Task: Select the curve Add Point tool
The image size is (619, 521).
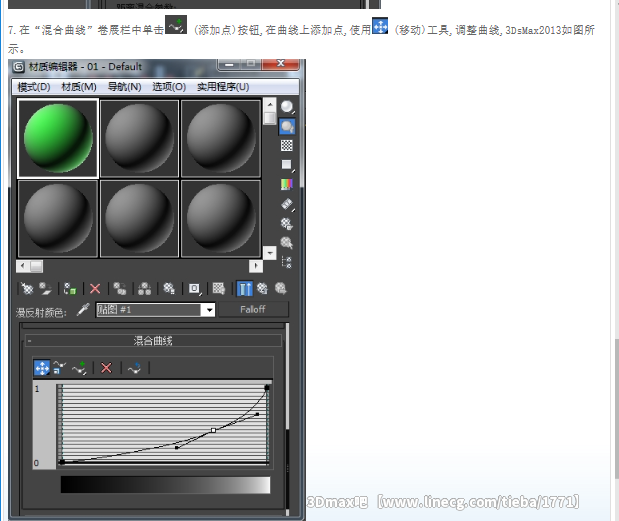Action: point(79,368)
